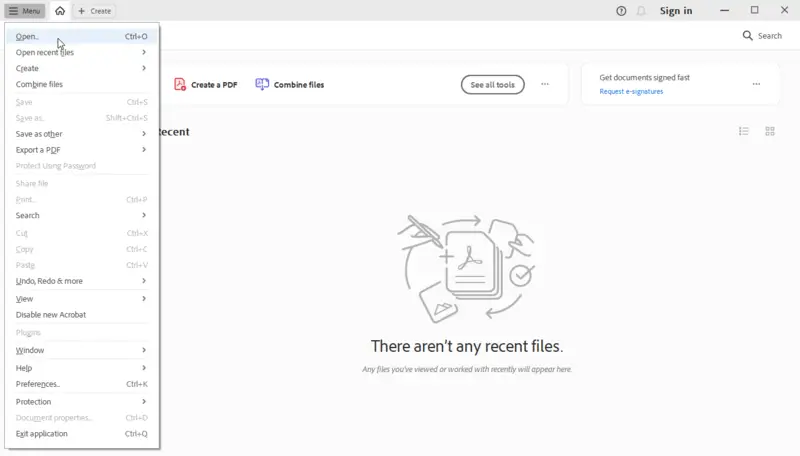The width and height of the screenshot is (800, 456).
Task: Expand the Window submenu arrow
Action: coord(144,350)
